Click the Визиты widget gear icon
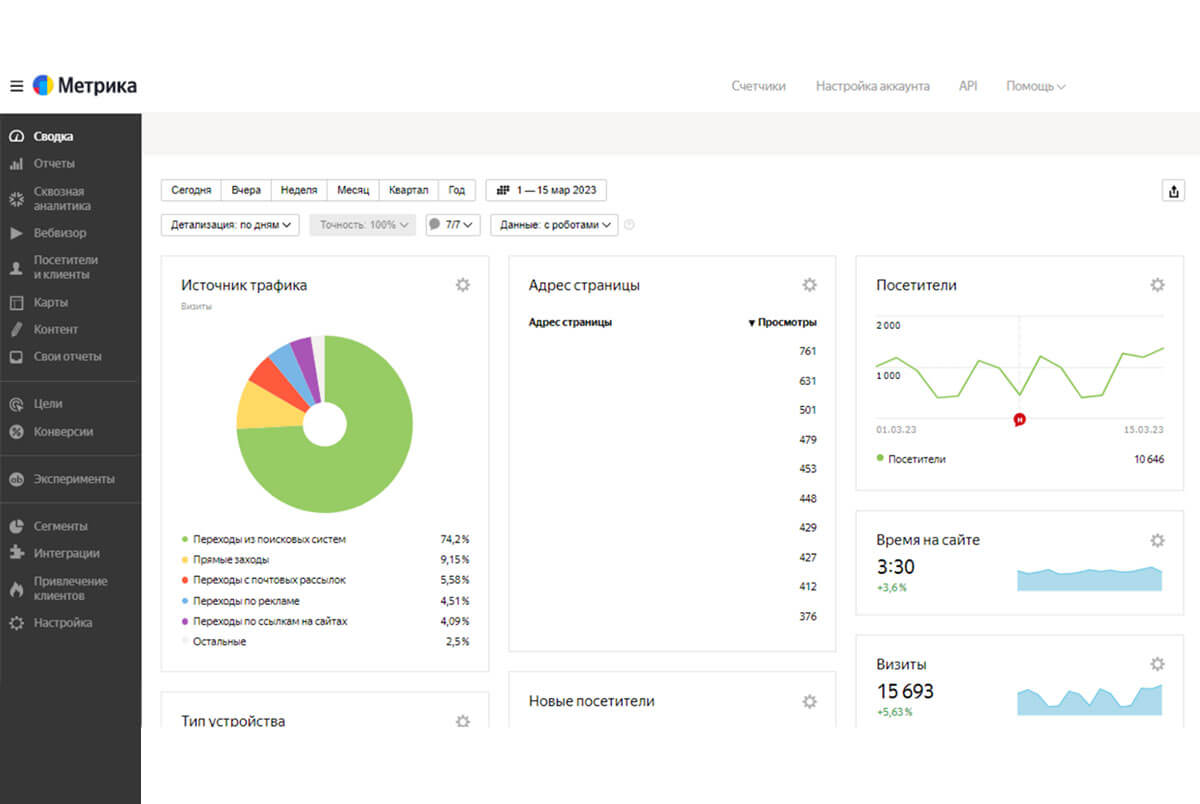The height and width of the screenshot is (804, 1200). 1157,664
